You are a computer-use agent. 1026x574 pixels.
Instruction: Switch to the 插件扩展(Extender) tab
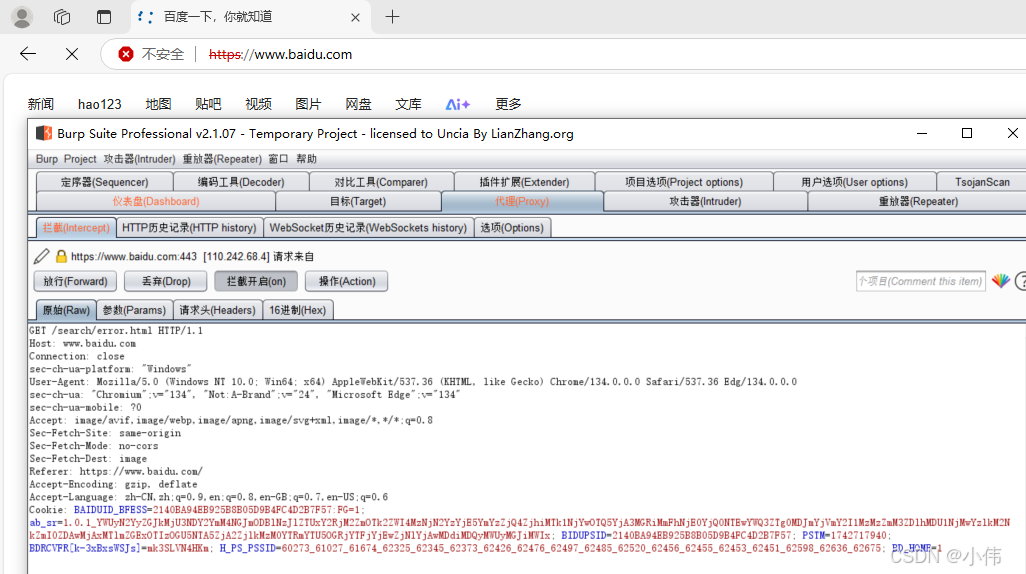click(524, 182)
